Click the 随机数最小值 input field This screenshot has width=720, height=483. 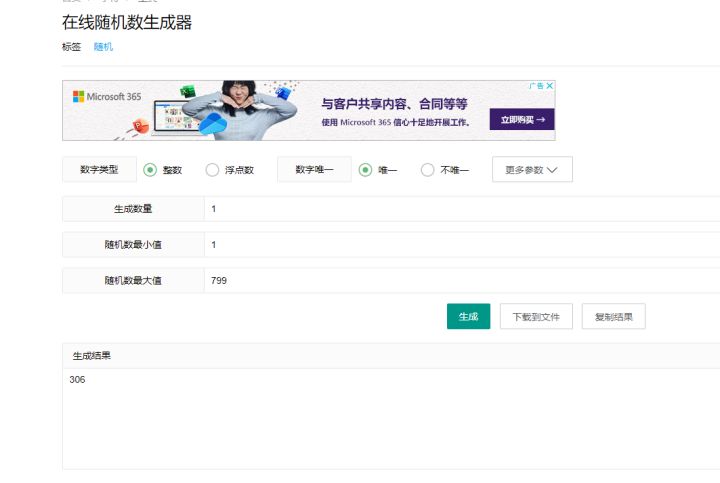pyautogui.click(x=462, y=245)
